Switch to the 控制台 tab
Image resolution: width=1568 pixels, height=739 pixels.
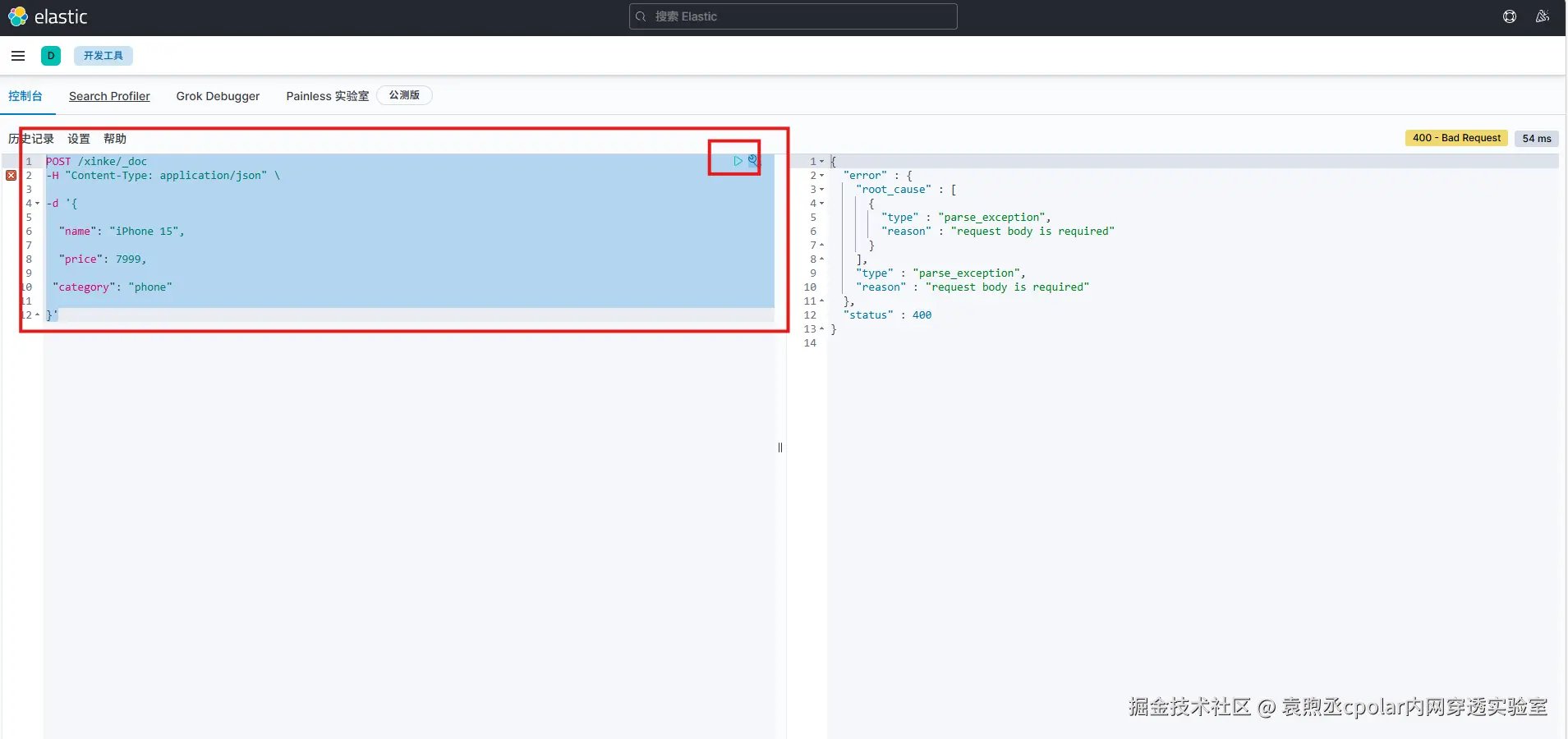pos(25,96)
